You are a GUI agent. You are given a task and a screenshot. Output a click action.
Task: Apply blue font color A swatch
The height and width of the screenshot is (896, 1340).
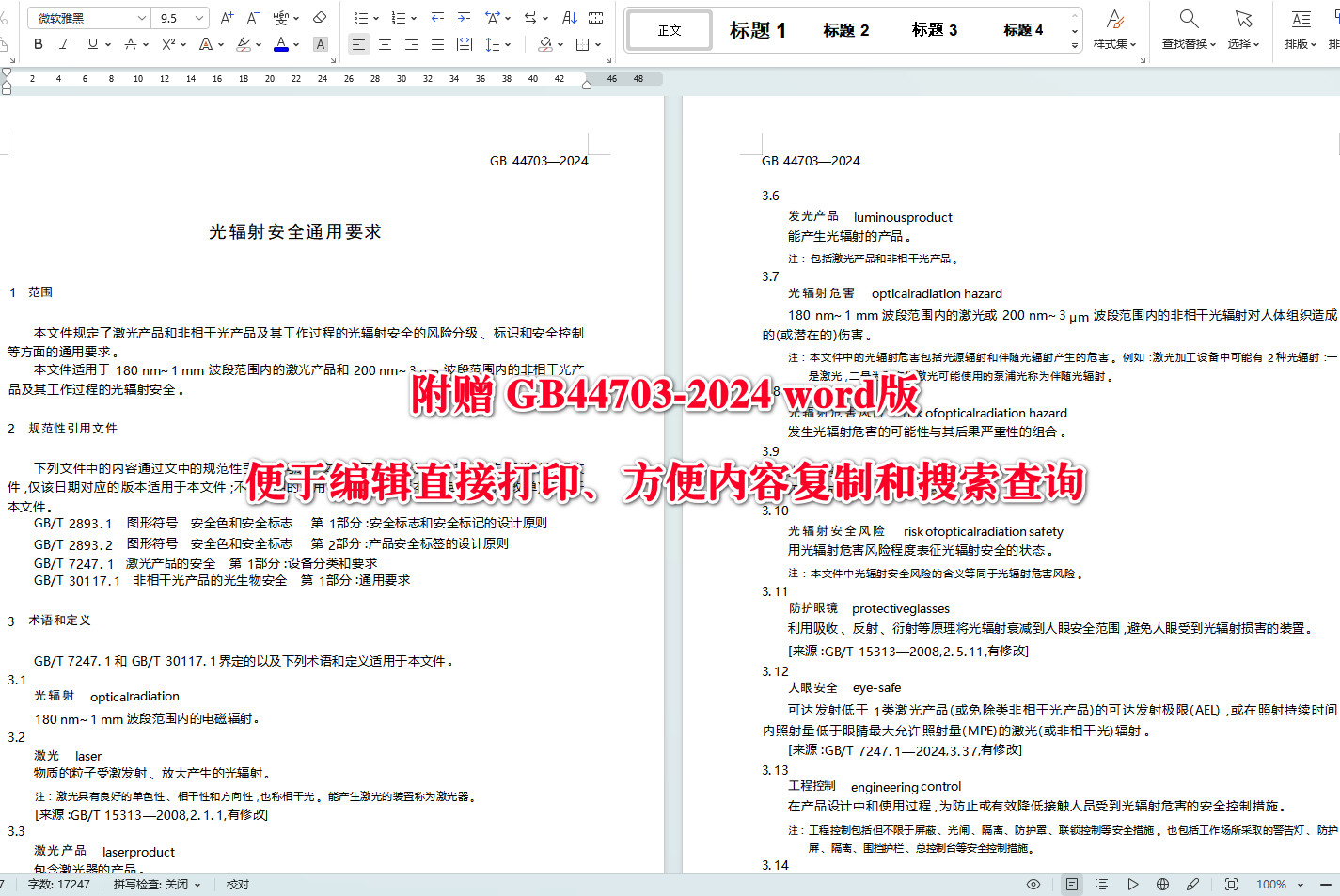click(x=281, y=44)
